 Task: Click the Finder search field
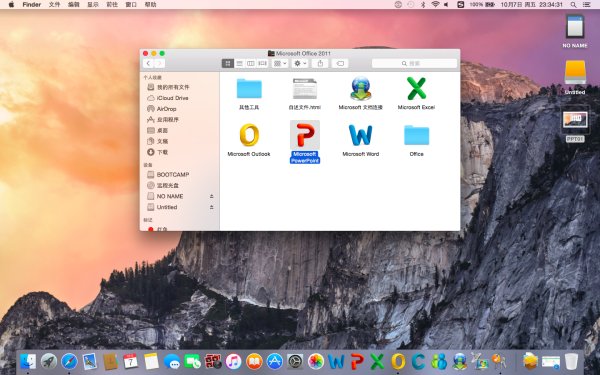click(414, 64)
